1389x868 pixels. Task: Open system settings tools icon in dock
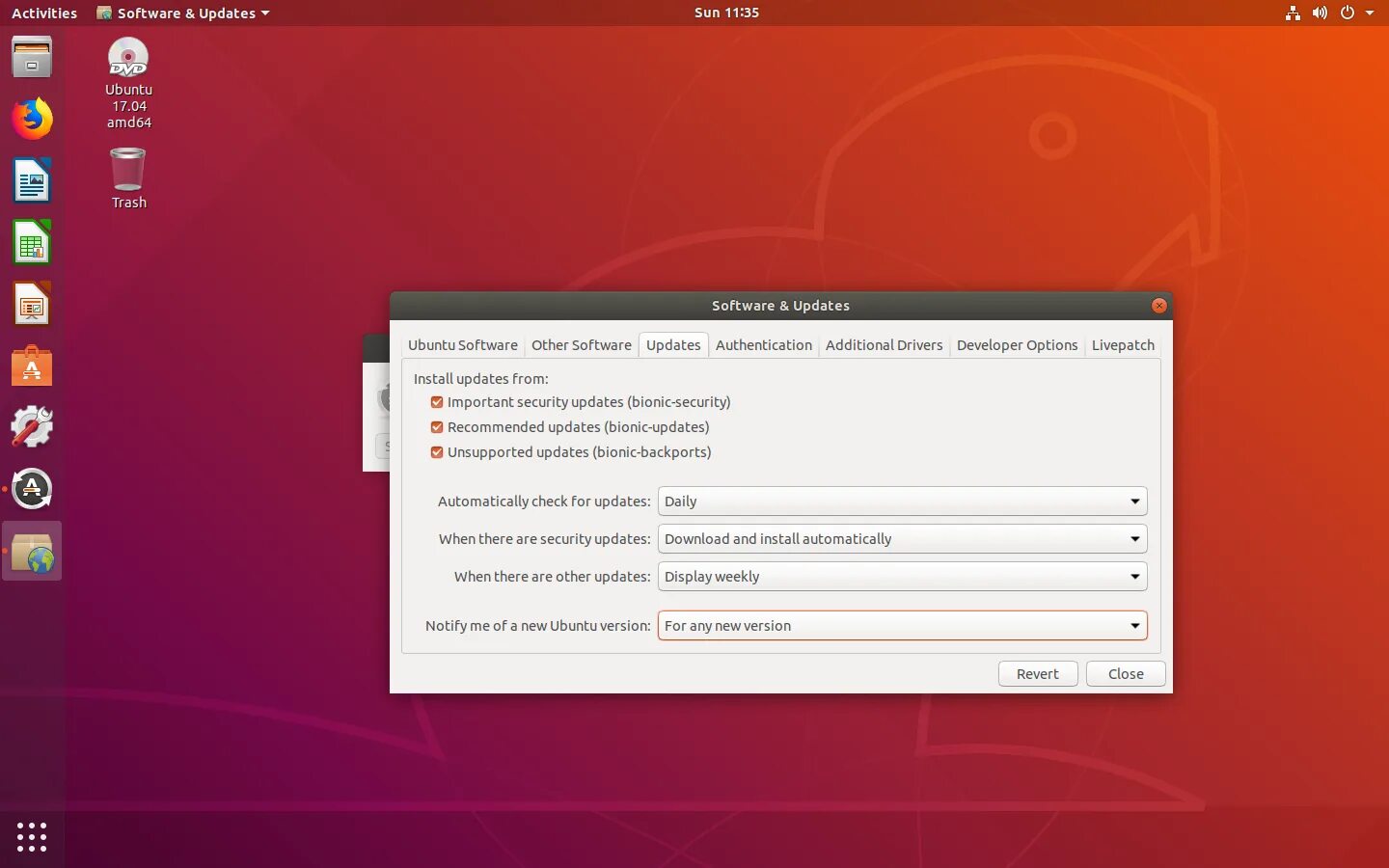32,427
